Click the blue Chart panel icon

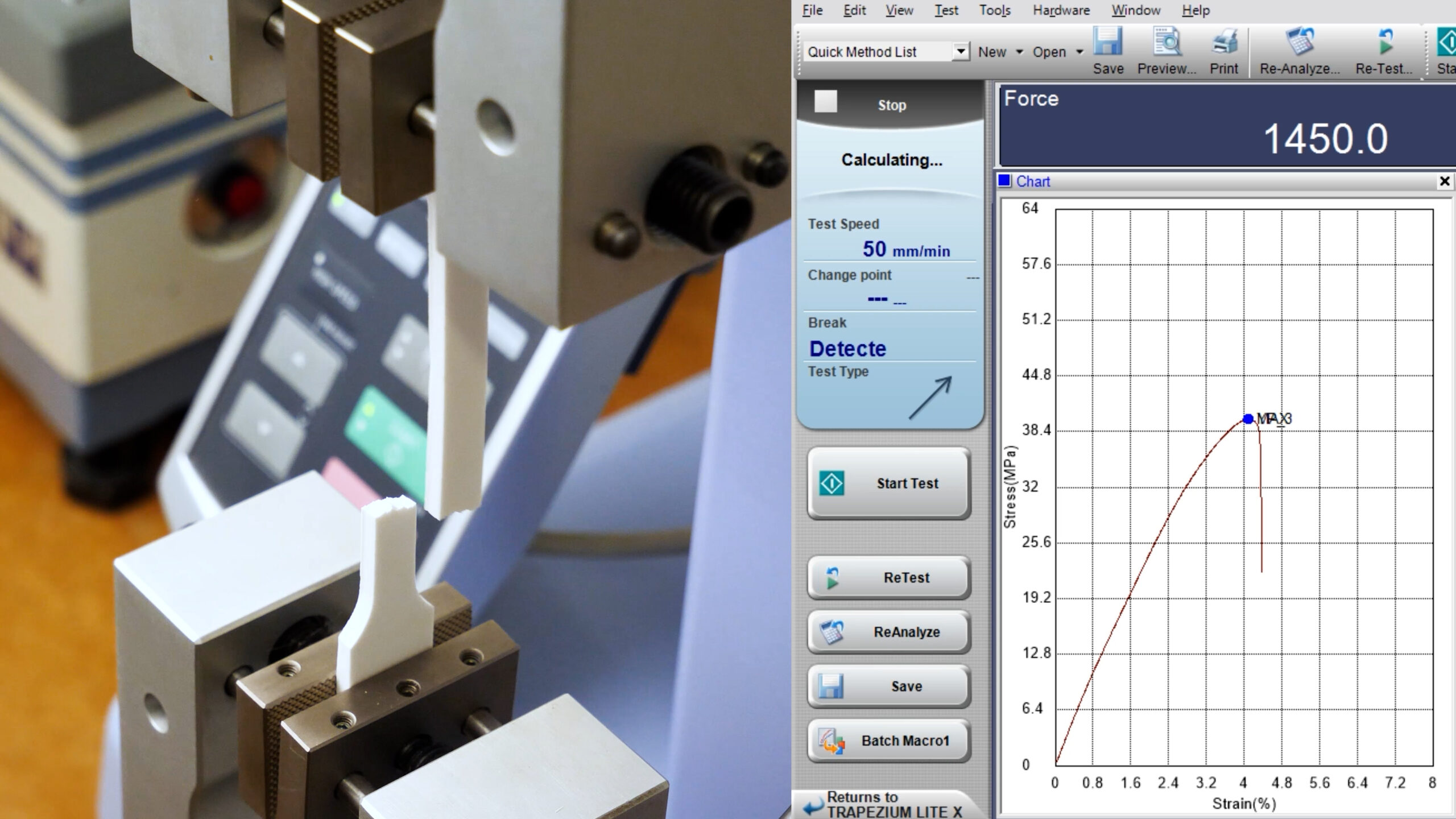pyautogui.click(x=1004, y=181)
